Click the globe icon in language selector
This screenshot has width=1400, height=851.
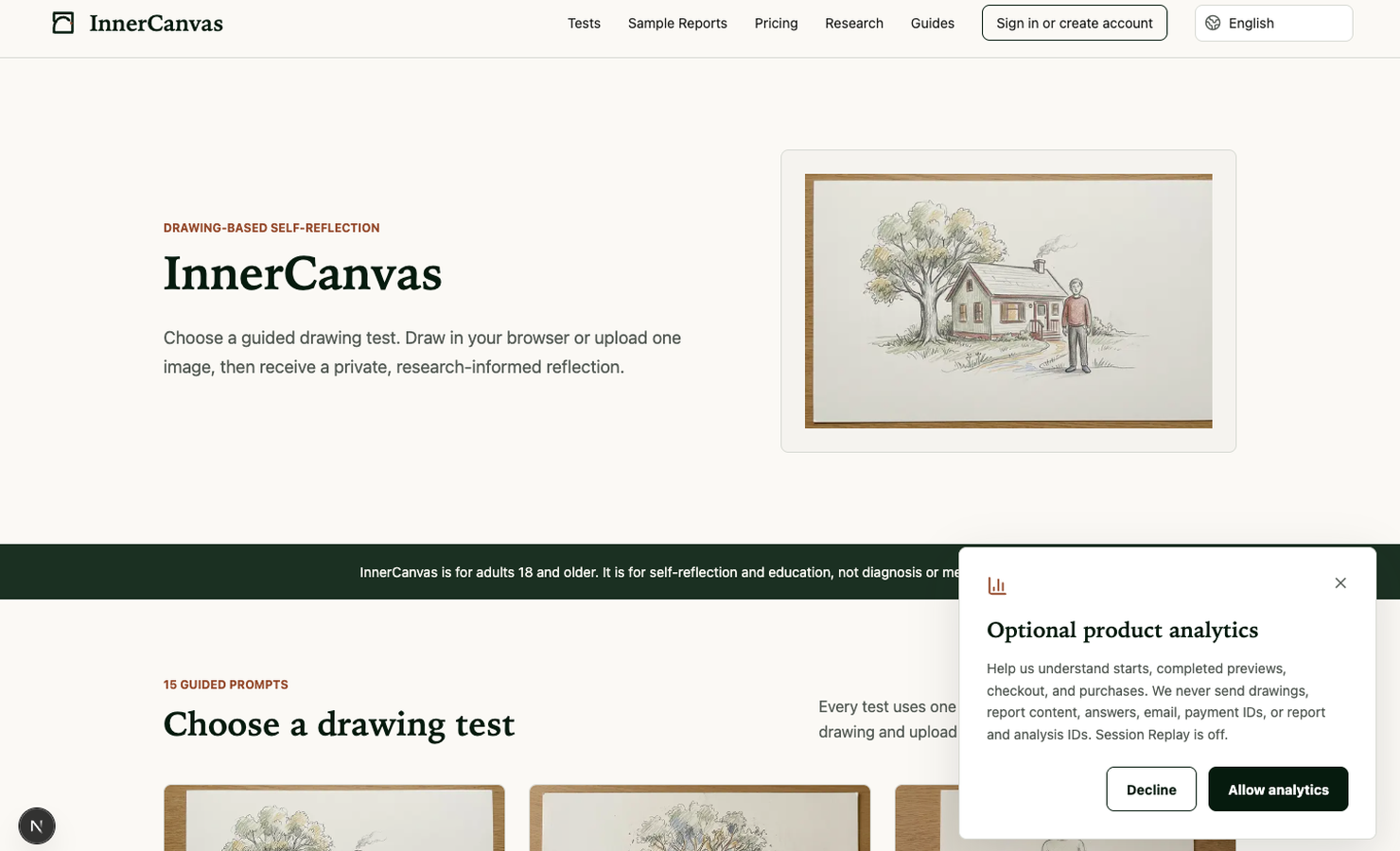pyautogui.click(x=1213, y=23)
